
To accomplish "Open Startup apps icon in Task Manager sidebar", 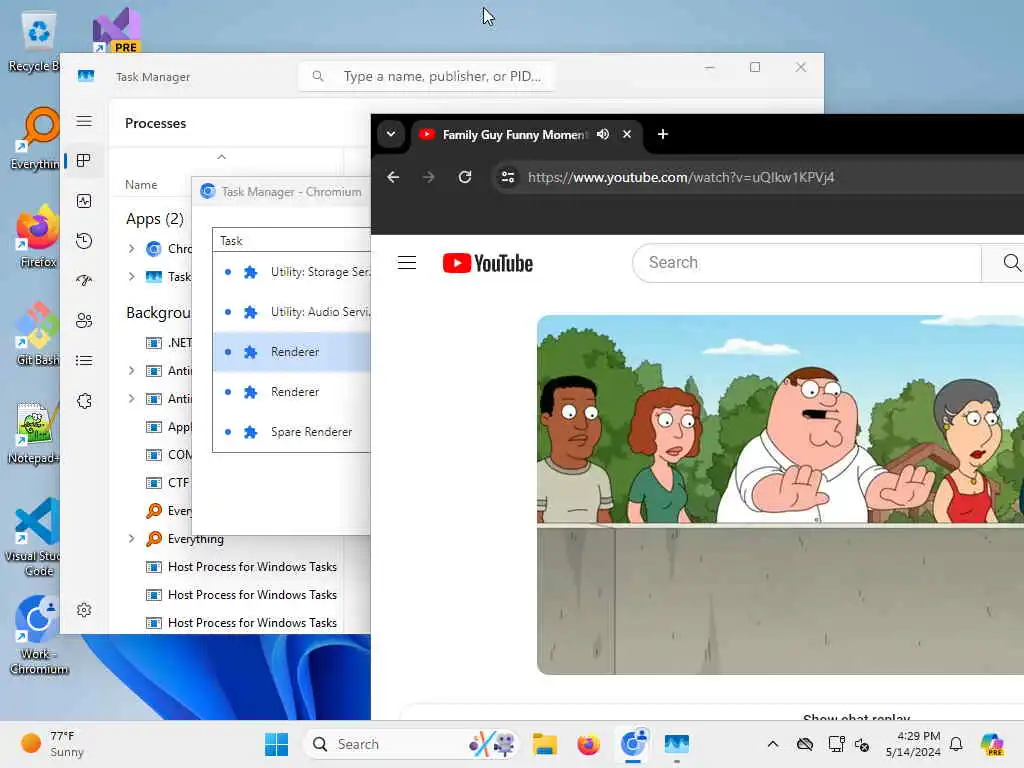I will [84, 281].
